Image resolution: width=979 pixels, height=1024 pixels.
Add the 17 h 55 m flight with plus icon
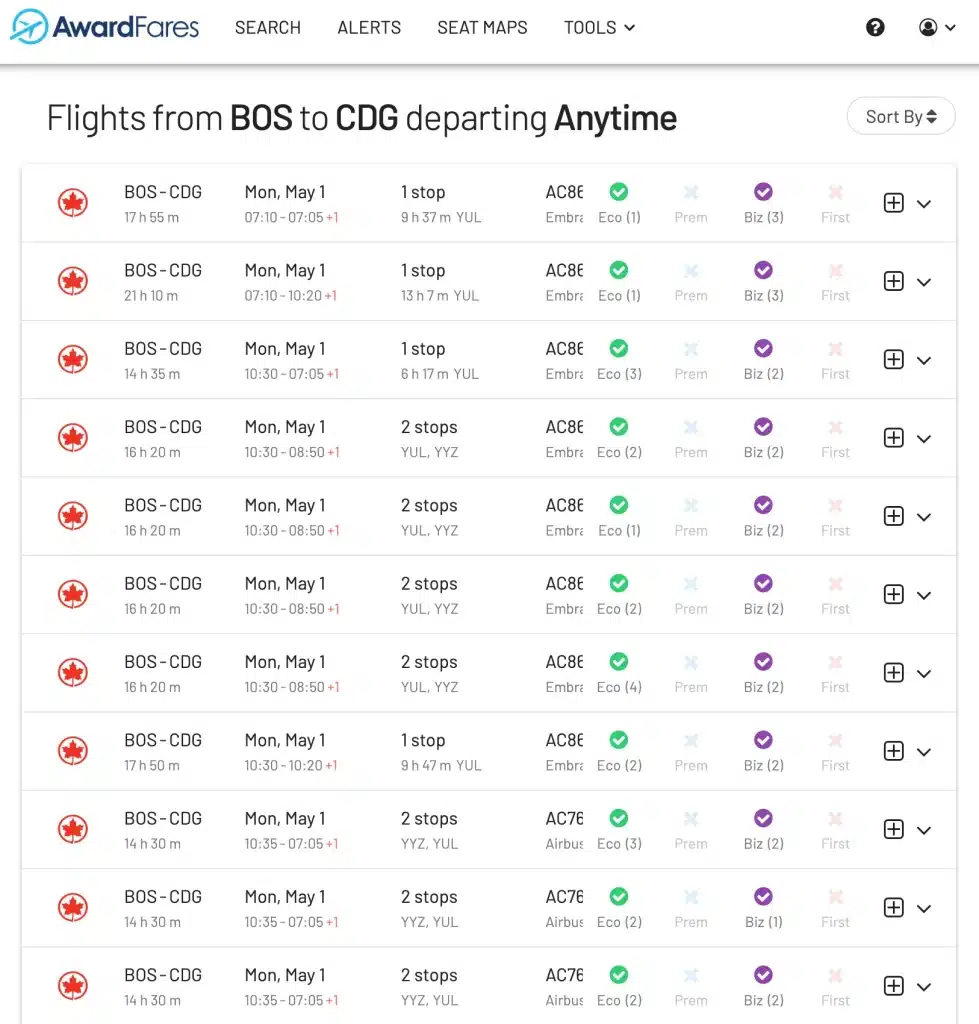pos(893,203)
